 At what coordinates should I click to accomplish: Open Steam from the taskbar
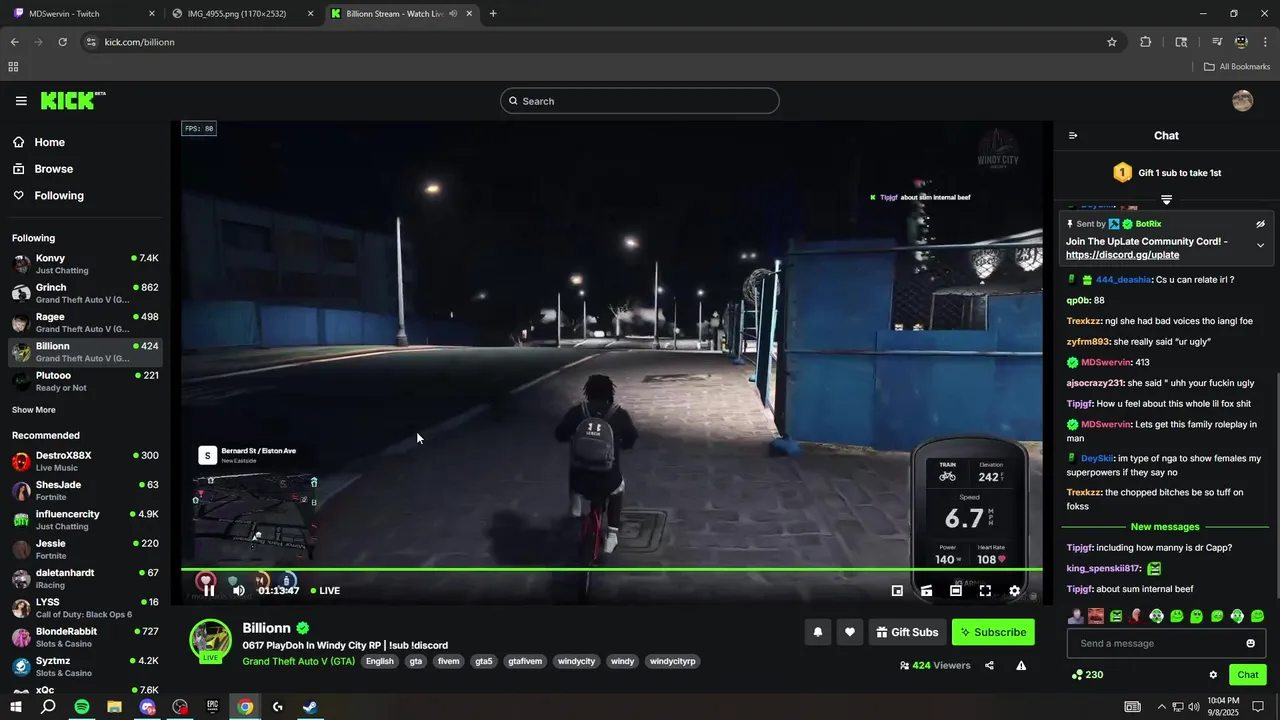[x=310, y=707]
